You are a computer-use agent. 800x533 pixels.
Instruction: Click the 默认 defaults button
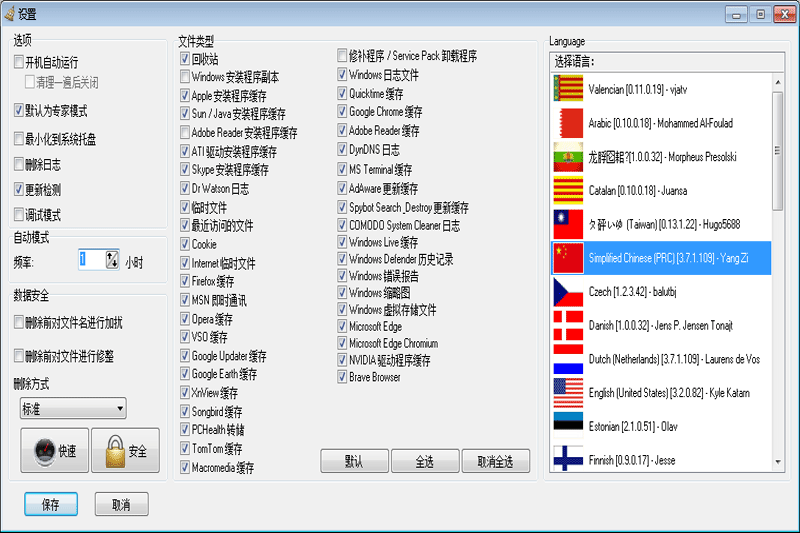click(x=354, y=461)
